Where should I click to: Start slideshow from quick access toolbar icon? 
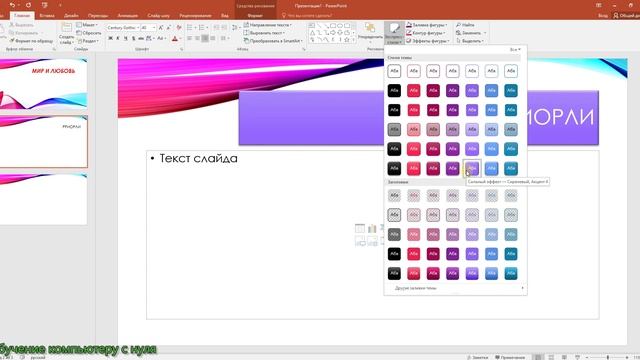point(44,5)
